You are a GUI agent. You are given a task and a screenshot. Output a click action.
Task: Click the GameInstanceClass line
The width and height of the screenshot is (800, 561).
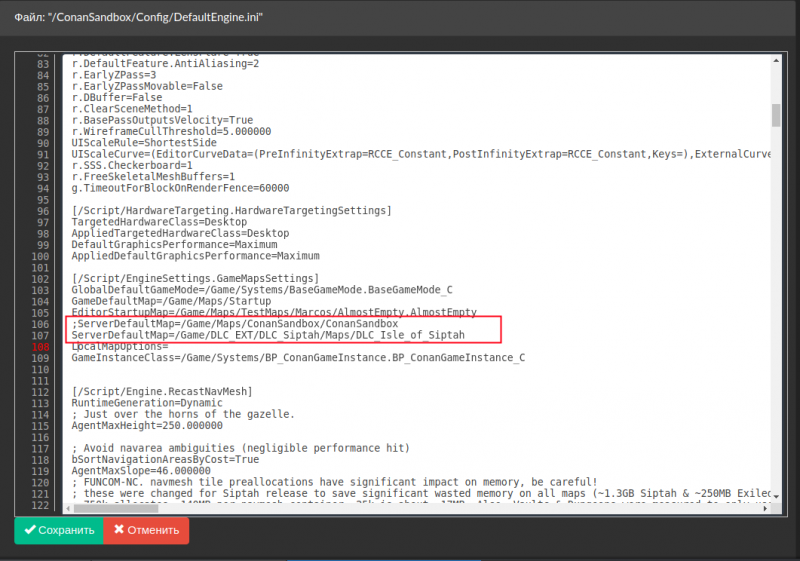click(x=298, y=358)
